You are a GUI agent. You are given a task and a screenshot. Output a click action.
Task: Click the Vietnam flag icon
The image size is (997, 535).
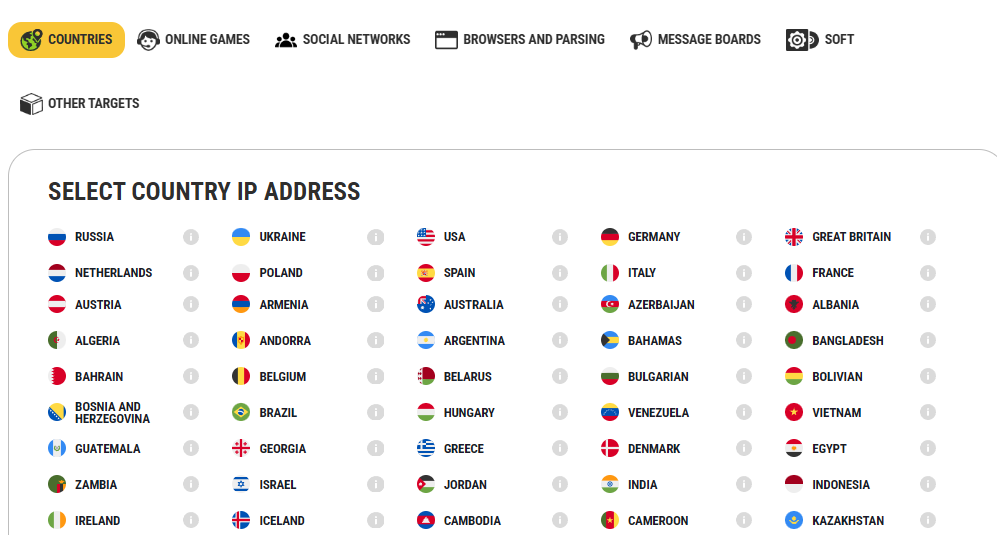(x=794, y=413)
